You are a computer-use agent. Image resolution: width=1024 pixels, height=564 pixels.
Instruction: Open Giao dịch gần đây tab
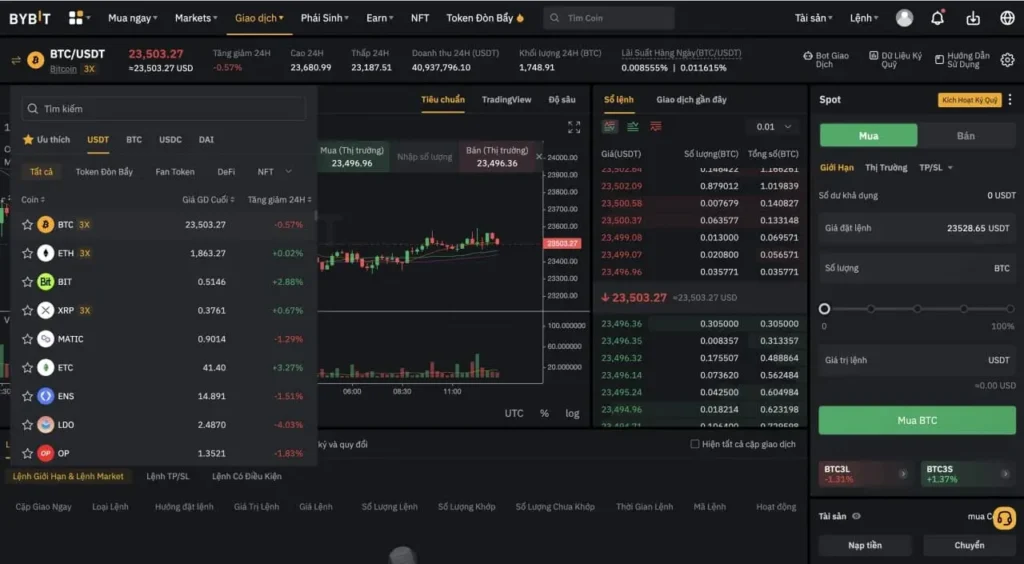point(691,100)
